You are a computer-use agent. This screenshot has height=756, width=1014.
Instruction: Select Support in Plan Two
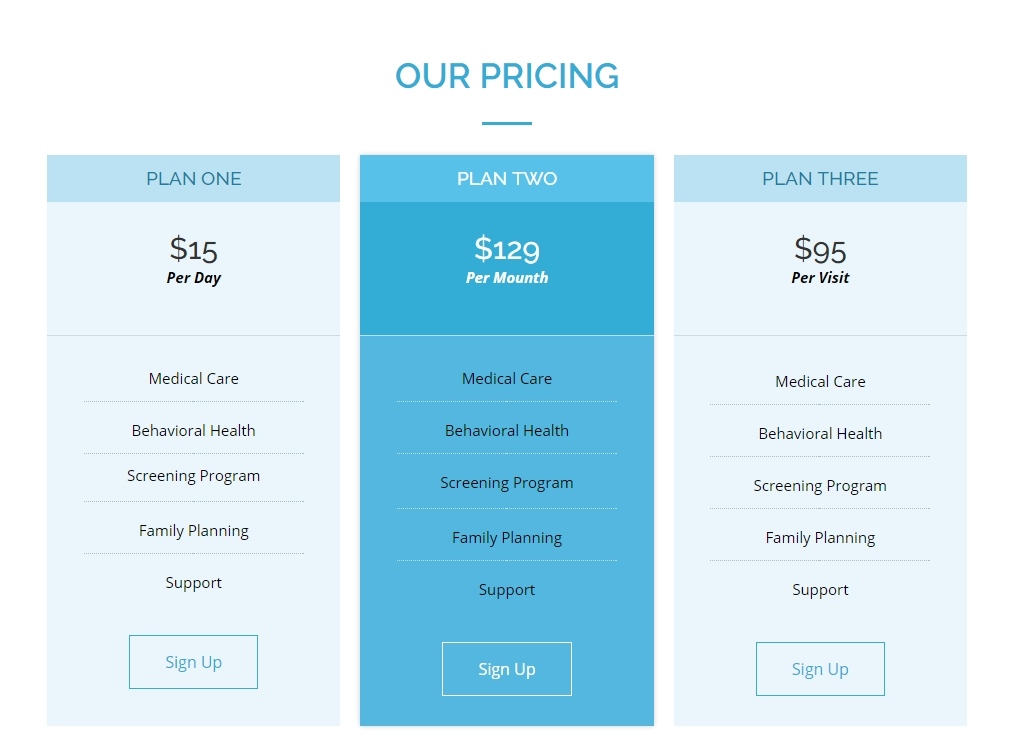click(x=507, y=590)
